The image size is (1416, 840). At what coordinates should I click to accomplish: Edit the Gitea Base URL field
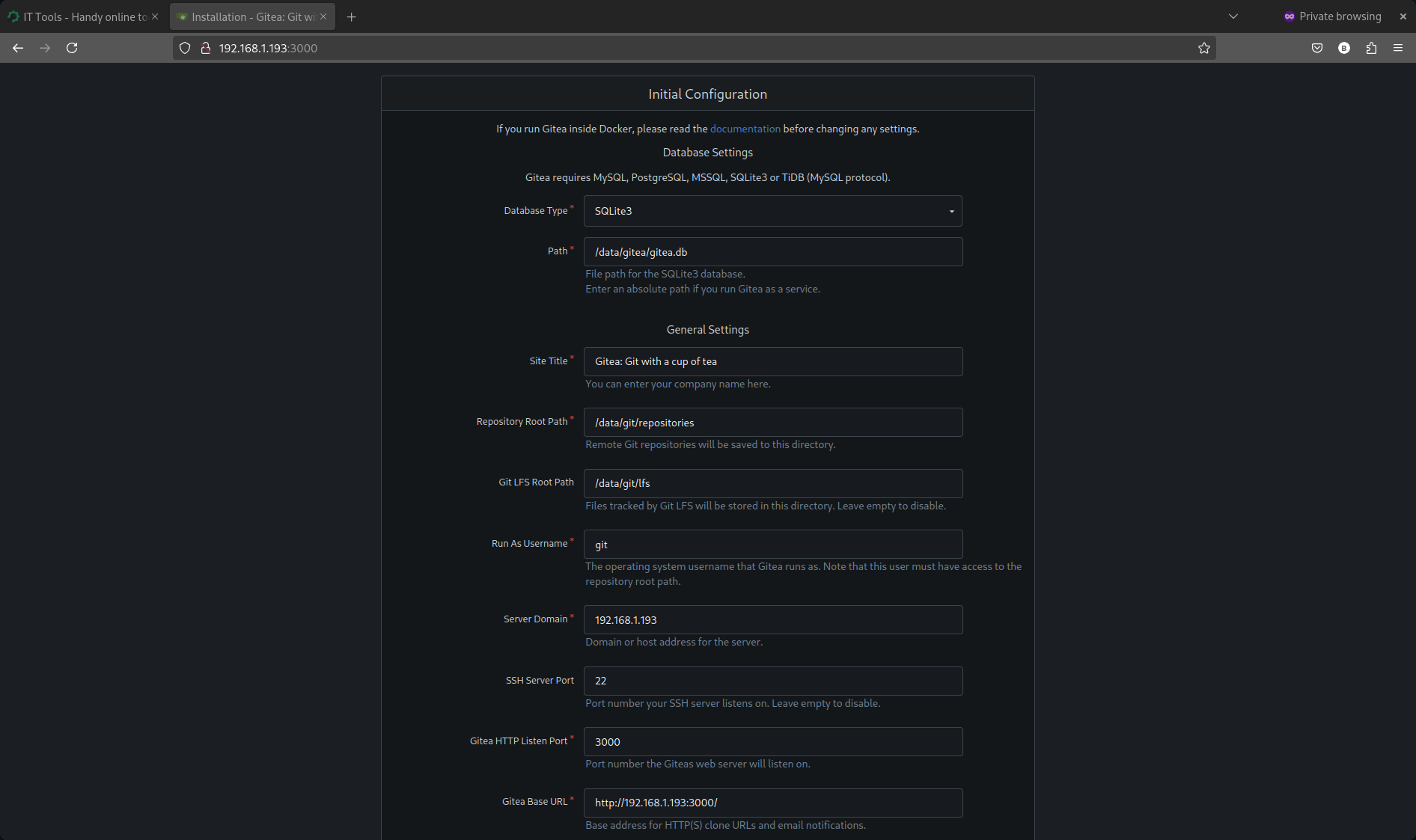(x=772, y=803)
